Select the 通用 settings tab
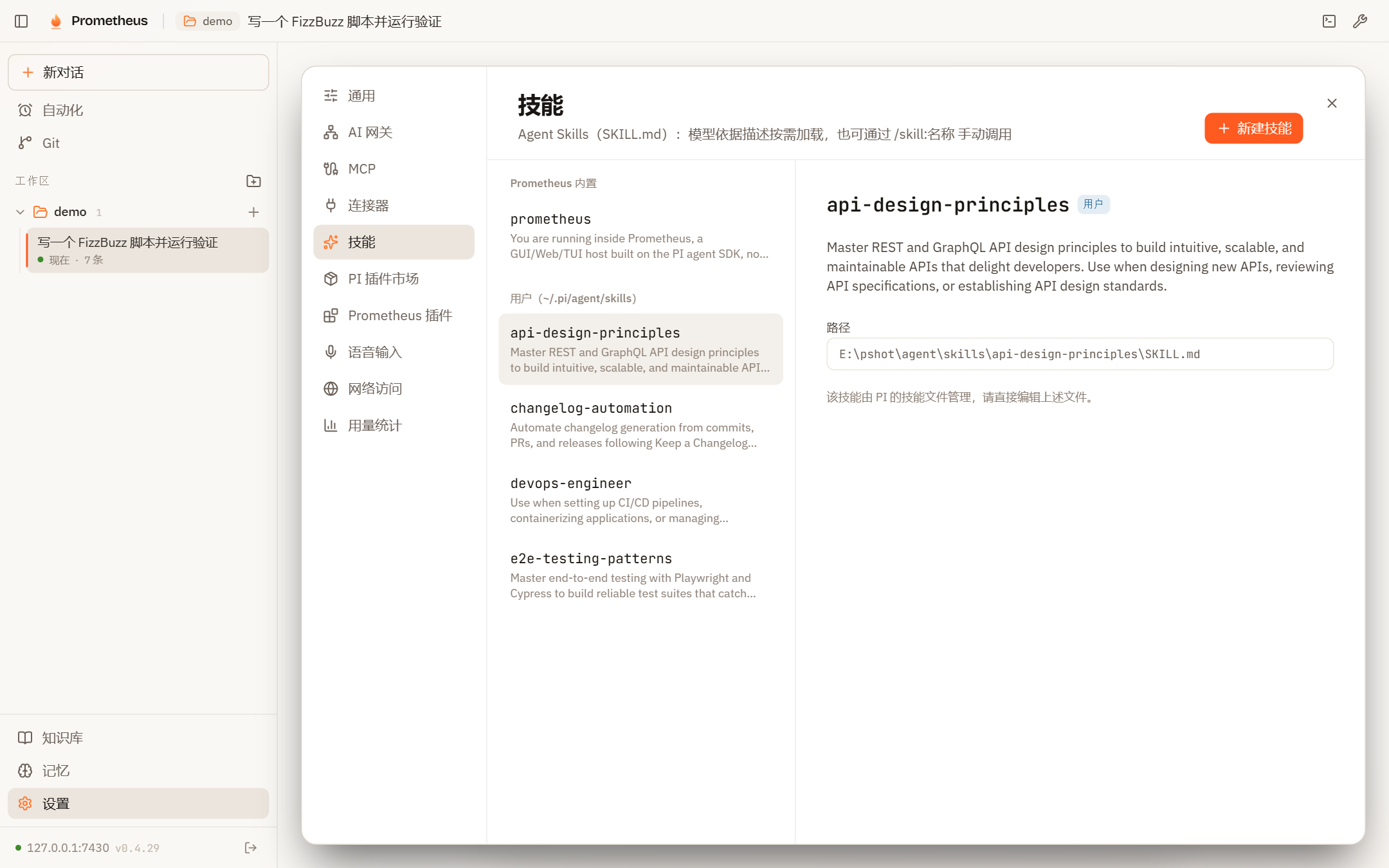This screenshot has width=1389, height=868. [x=394, y=95]
